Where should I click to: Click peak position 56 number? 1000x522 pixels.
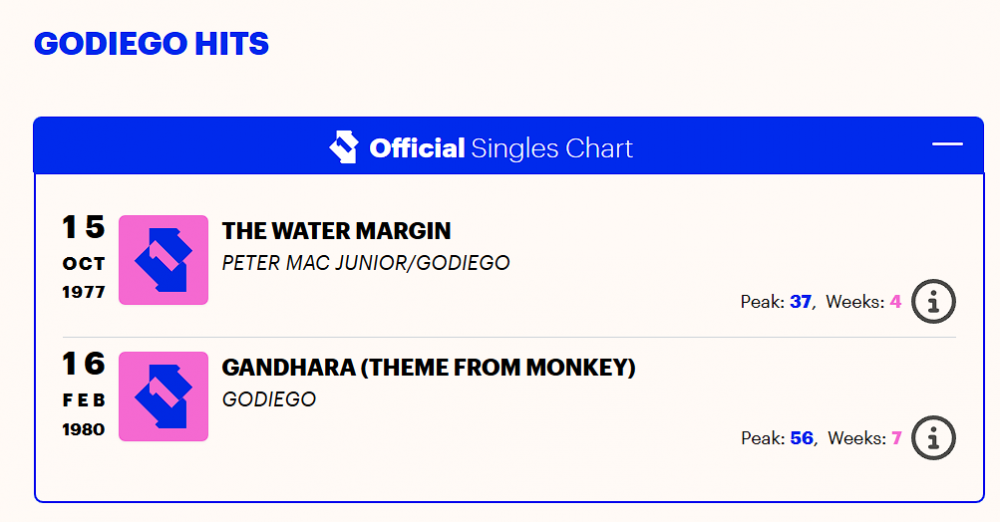point(802,438)
